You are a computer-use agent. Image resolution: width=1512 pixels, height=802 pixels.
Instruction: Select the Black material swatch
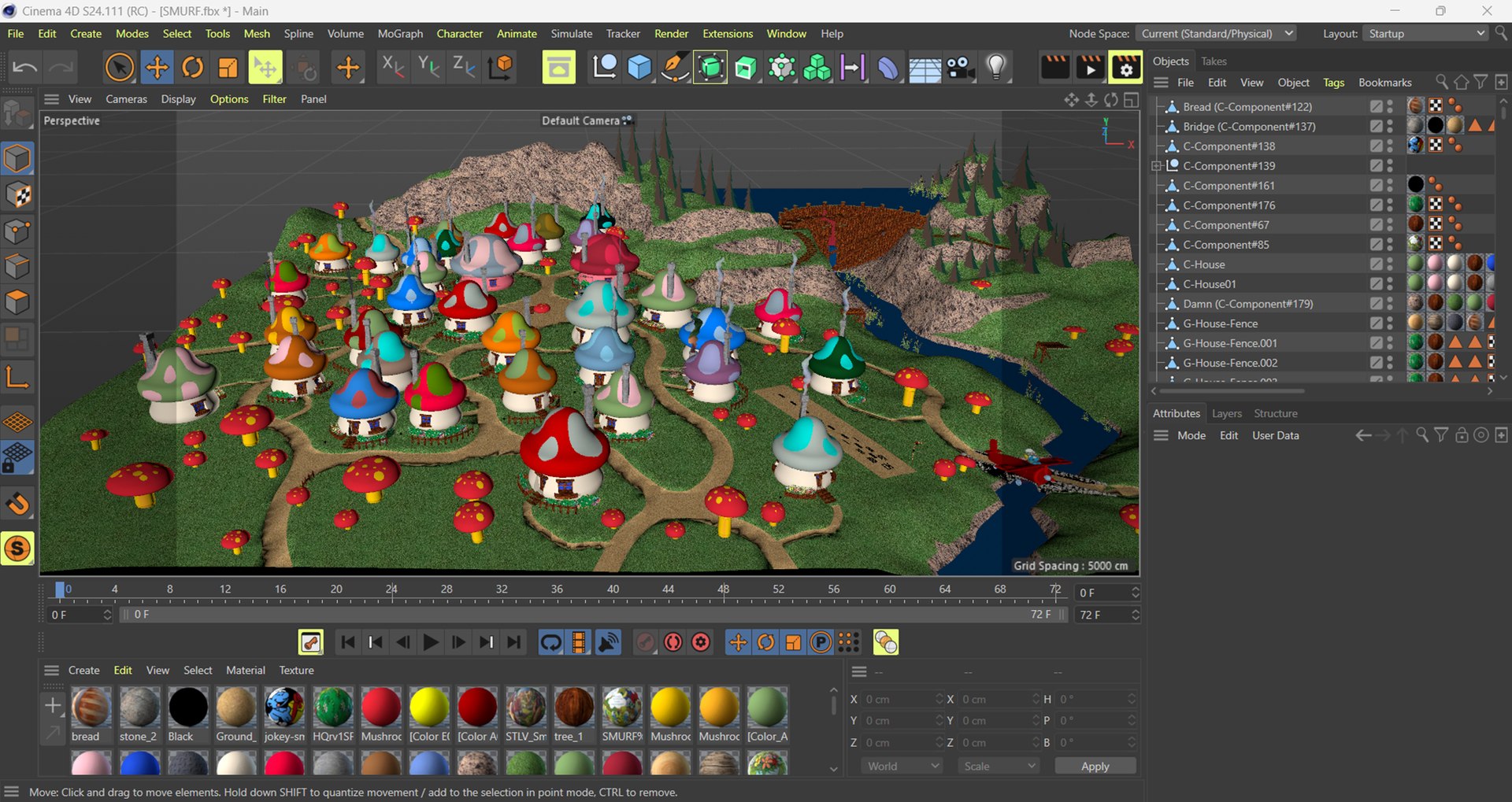[187, 708]
